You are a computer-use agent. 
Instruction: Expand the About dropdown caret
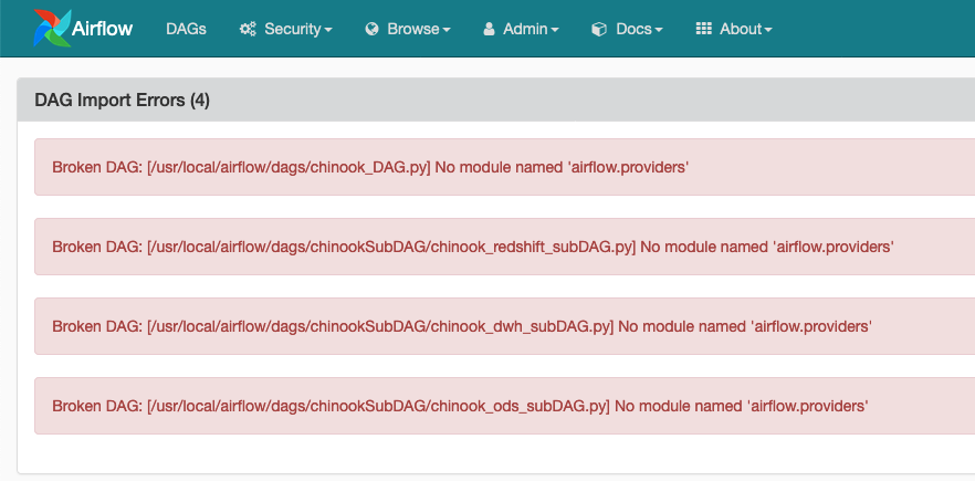768,30
